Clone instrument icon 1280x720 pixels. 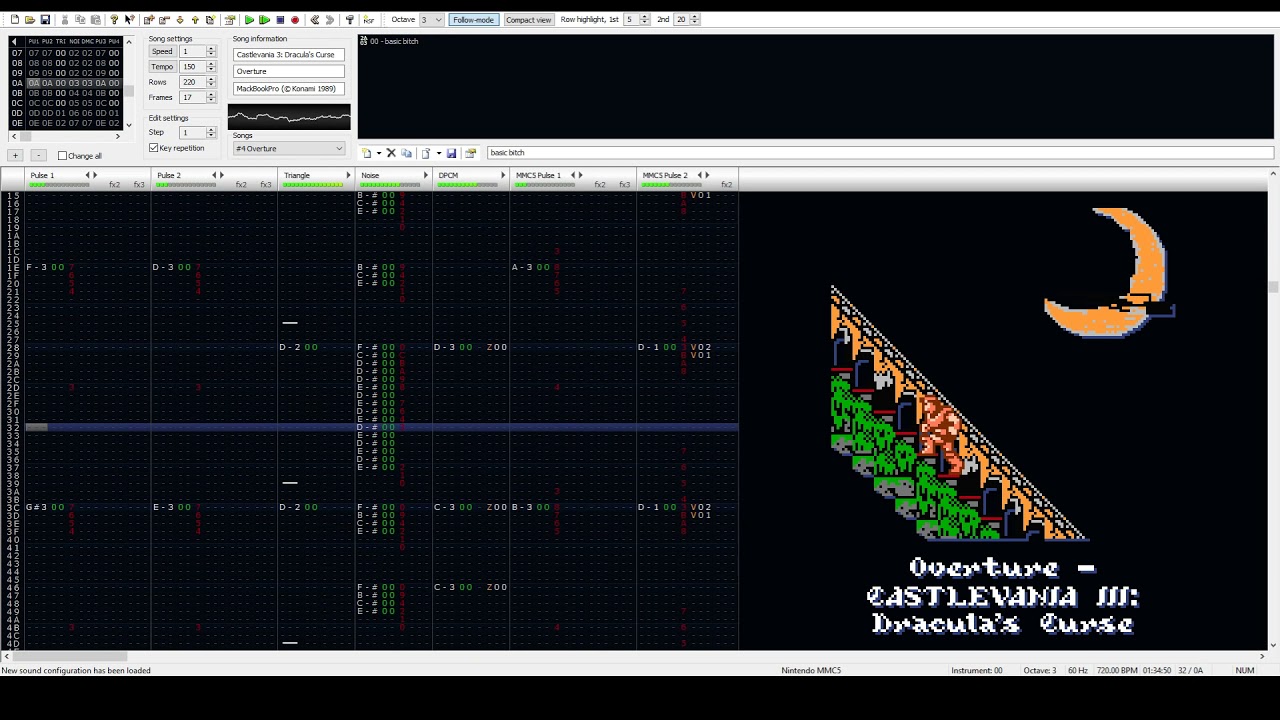(406, 153)
